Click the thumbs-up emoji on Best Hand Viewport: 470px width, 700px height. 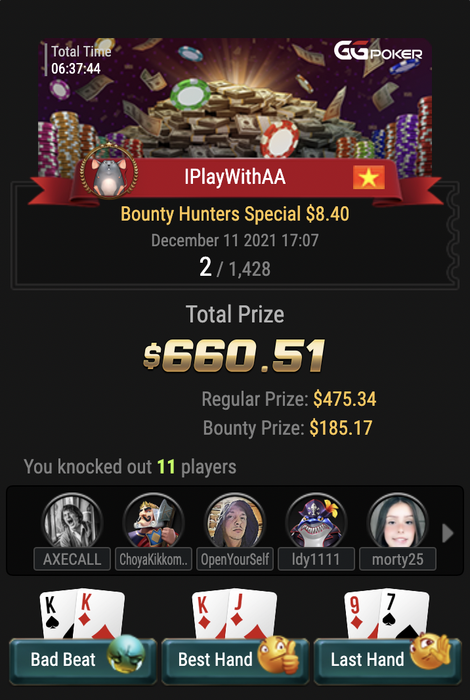(279, 654)
